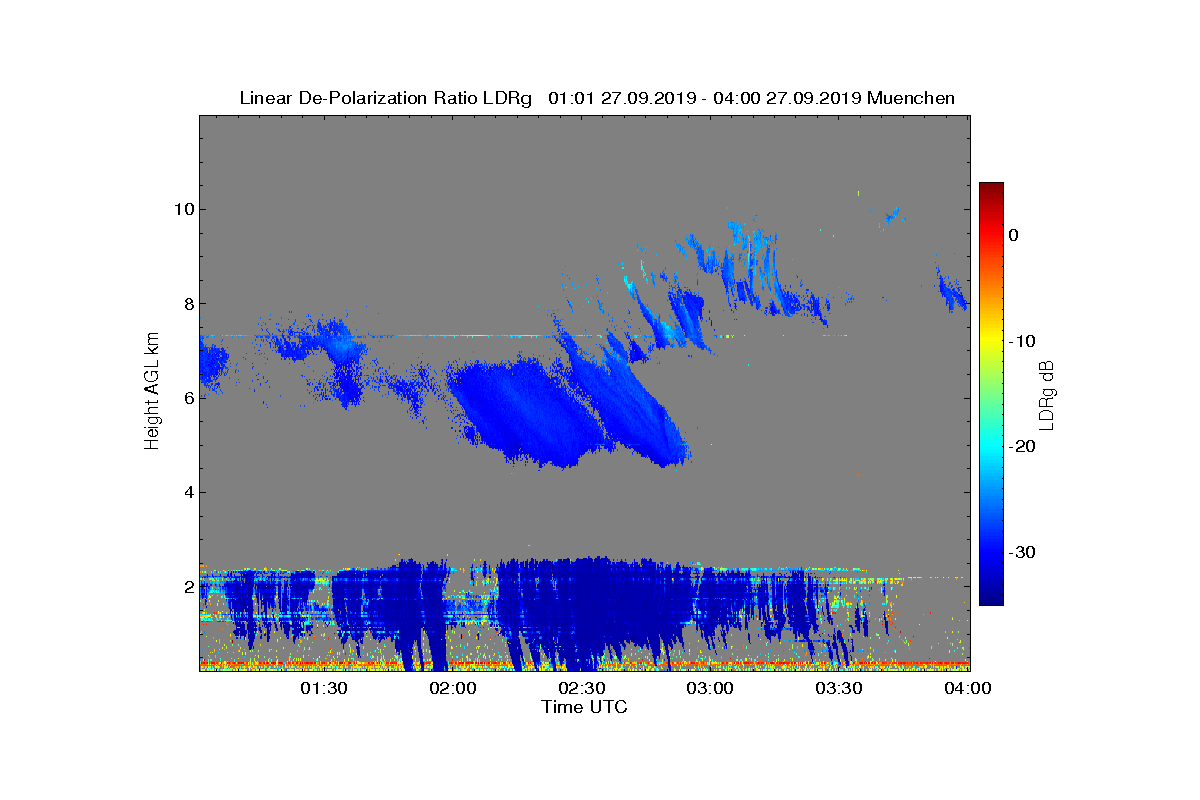Click the dark blue bottom of the colorbar
The width and height of the screenshot is (1200, 800).
991,595
